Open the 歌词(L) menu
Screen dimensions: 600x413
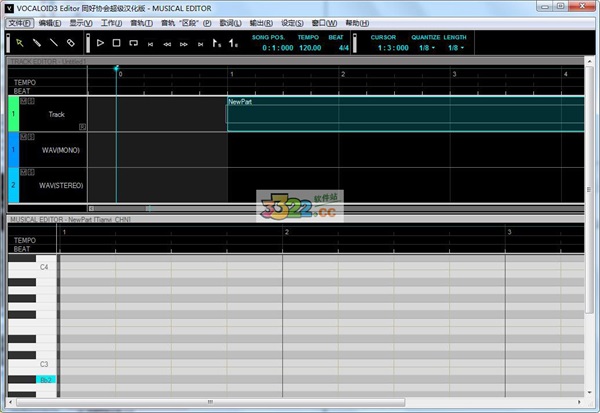click(x=230, y=23)
